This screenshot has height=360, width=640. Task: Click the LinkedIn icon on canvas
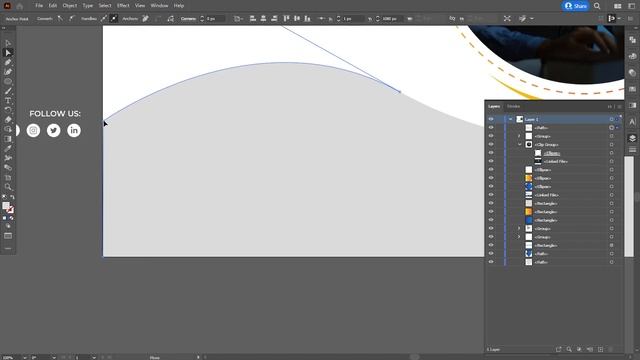tap(74, 131)
